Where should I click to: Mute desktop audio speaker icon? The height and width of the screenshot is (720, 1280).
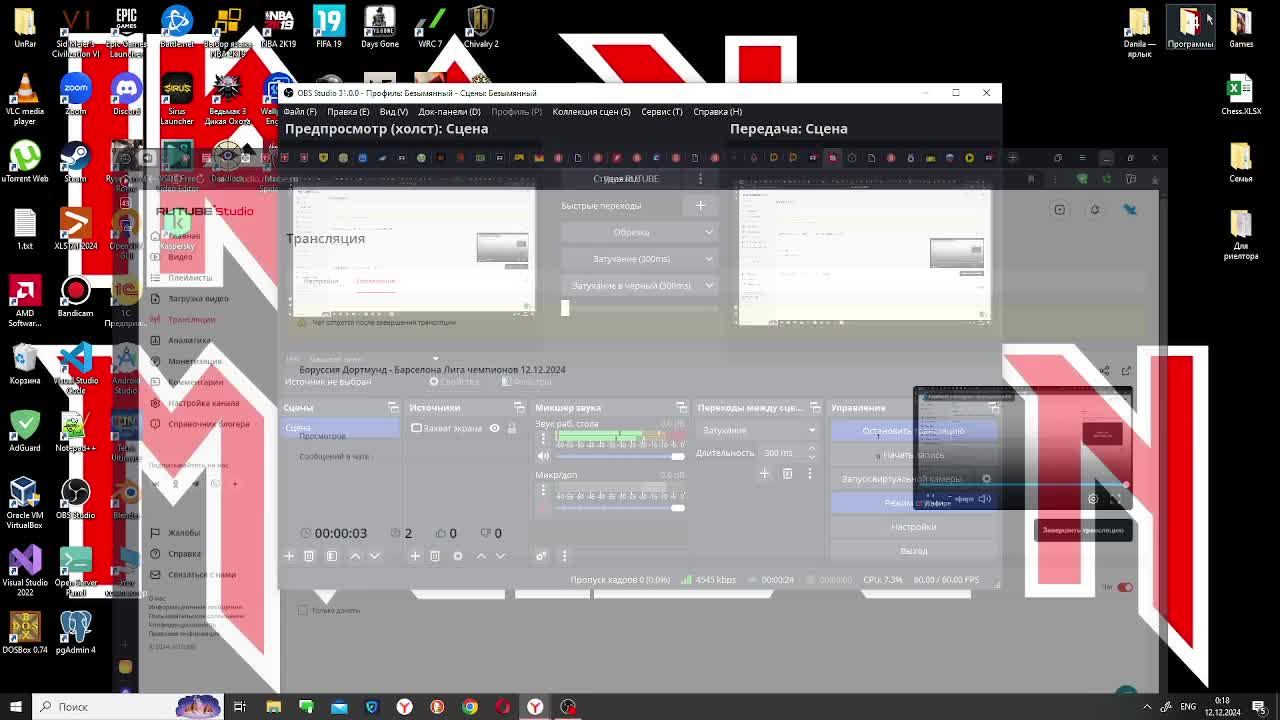click(543, 456)
